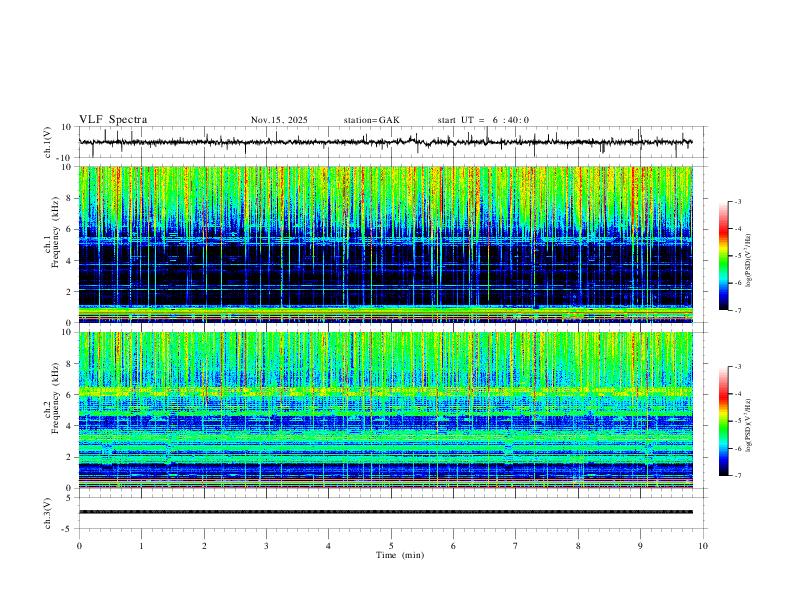
Task: Click the time axis tick label "9"
Action: click(640, 546)
